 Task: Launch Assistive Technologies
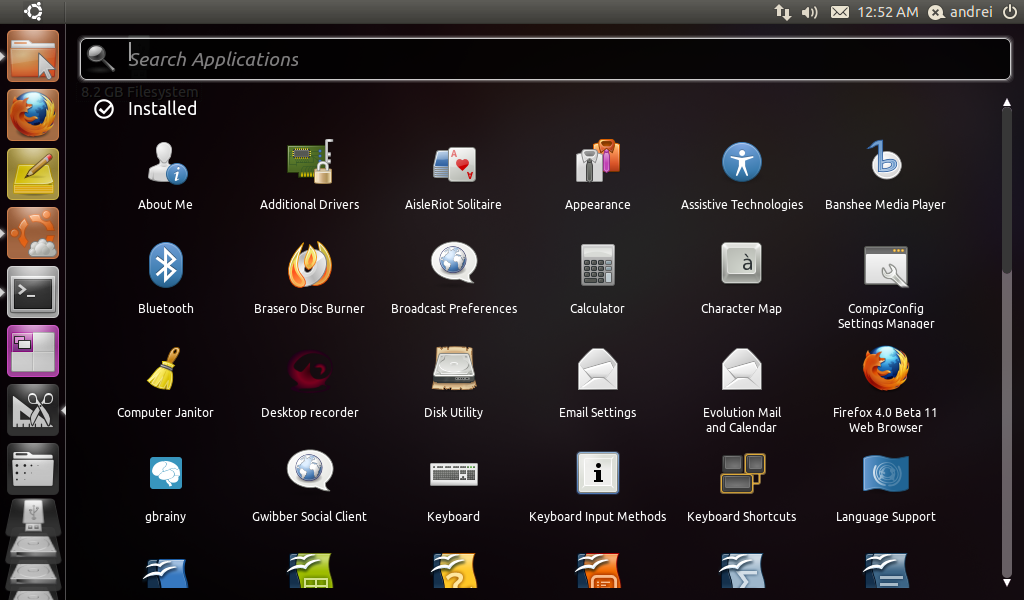[x=742, y=176]
